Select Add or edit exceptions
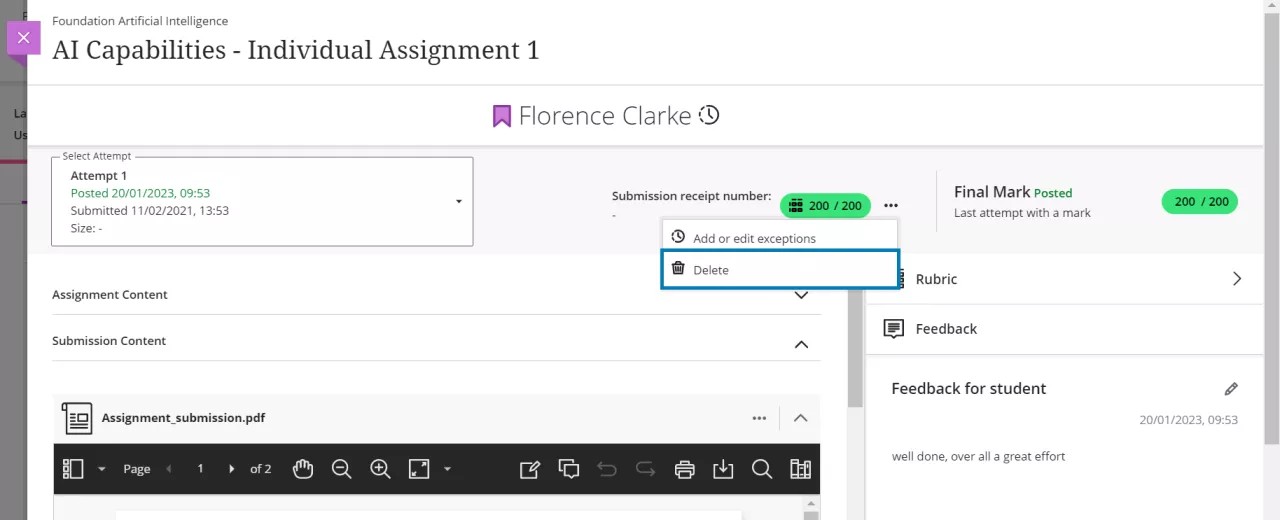 point(754,238)
